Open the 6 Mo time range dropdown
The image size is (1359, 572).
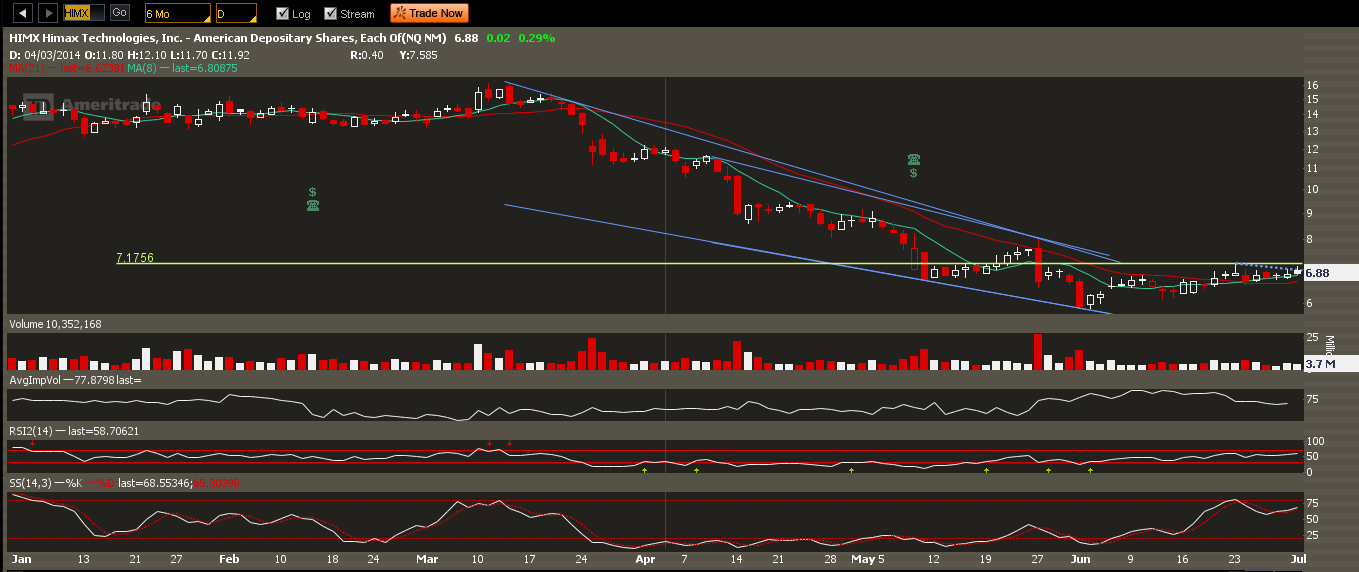tap(177, 14)
